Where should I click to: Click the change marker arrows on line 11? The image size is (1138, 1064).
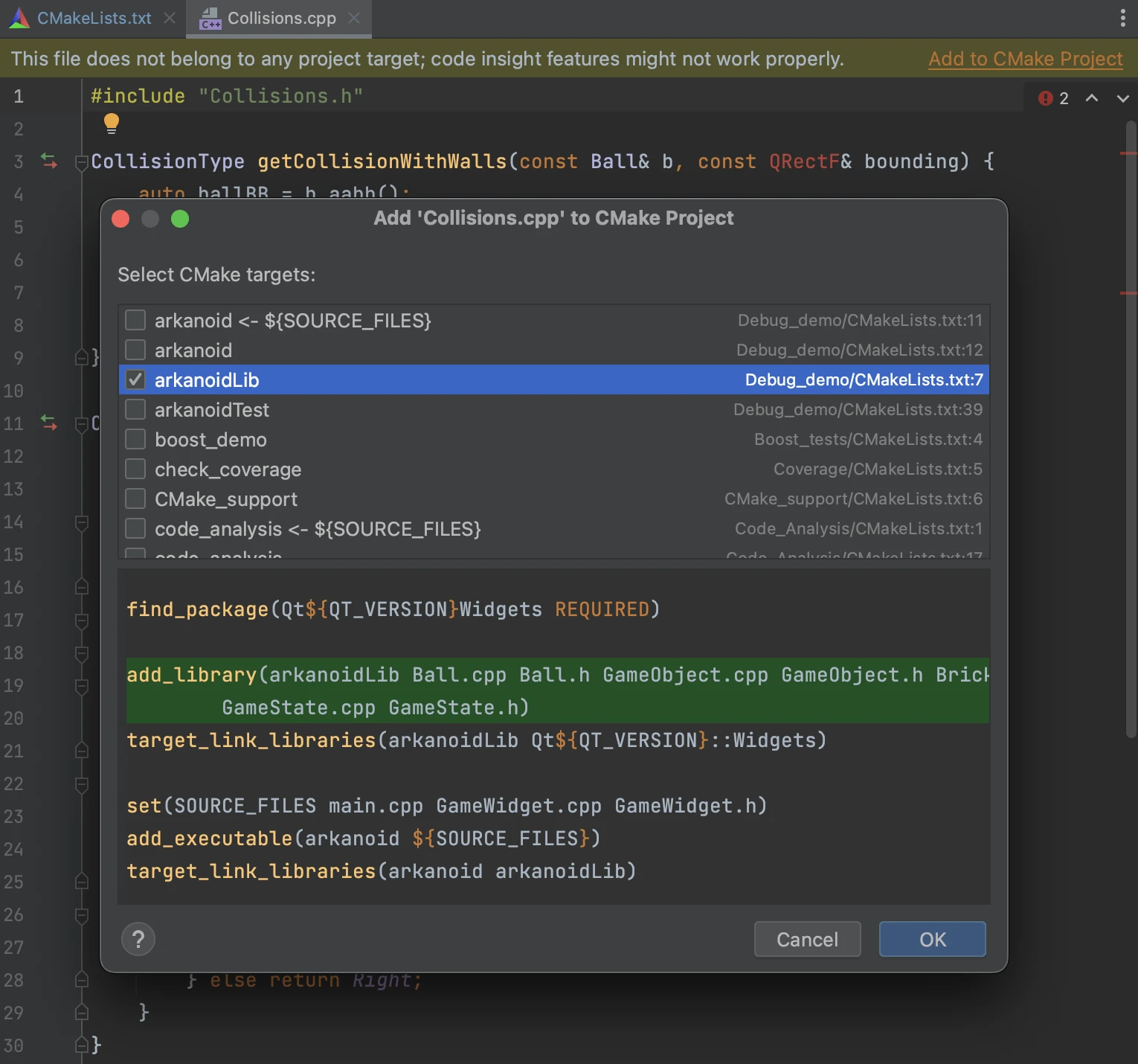pos(49,423)
